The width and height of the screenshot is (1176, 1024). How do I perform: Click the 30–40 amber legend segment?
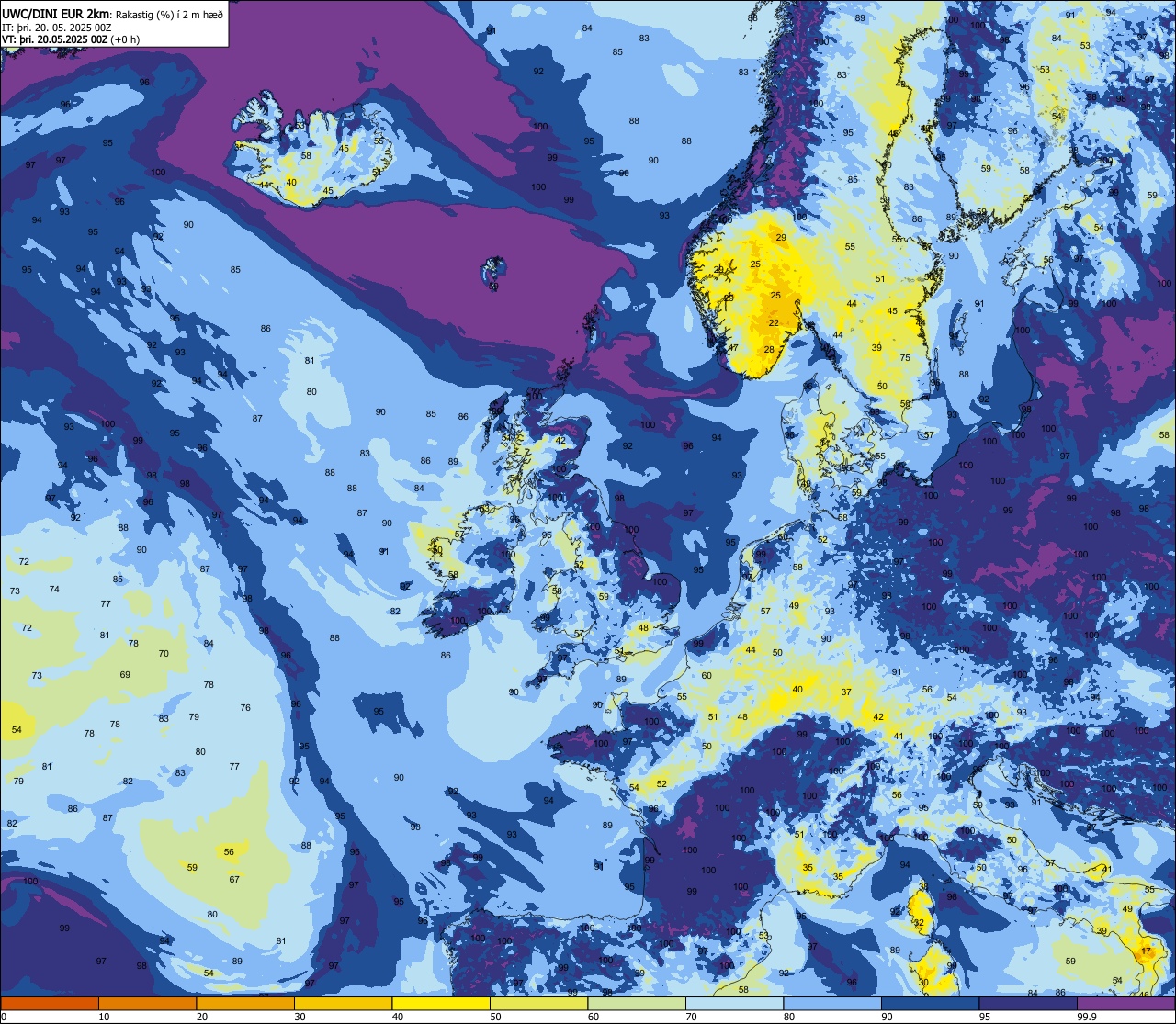(343, 1003)
